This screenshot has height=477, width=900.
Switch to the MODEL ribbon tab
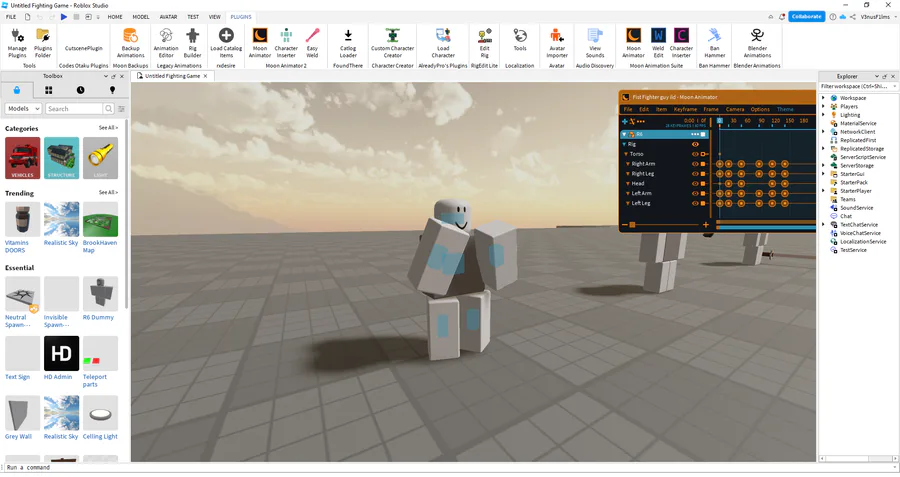[141, 17]
